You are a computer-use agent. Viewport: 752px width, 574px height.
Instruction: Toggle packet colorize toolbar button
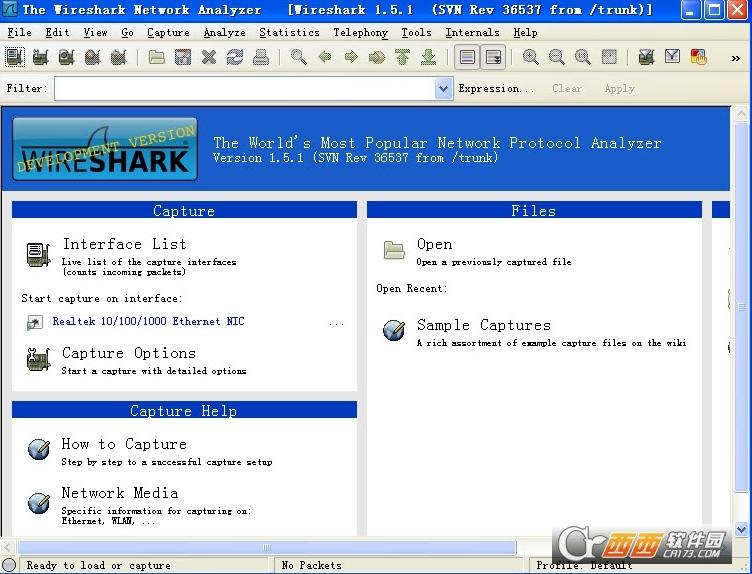pyautogui.click(x=467, y=57)
